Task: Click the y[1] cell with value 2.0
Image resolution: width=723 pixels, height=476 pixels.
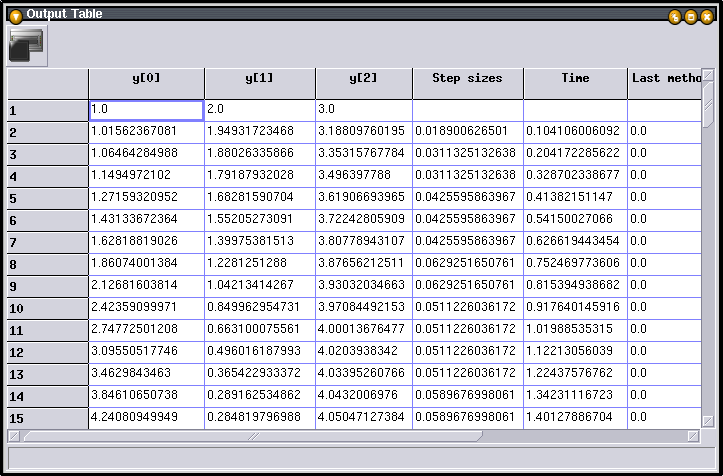Action: pos(259,110)
